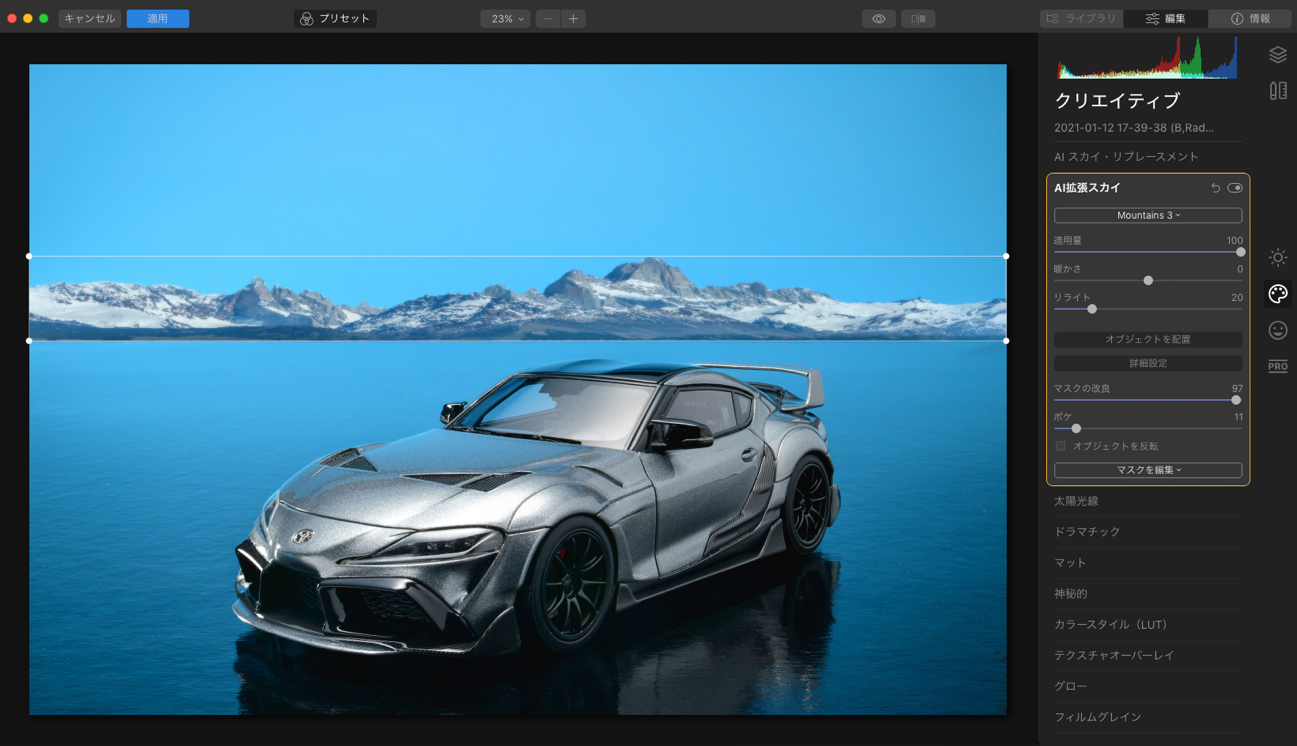Open the 23% zoom level dropdown

coord(506,18)
